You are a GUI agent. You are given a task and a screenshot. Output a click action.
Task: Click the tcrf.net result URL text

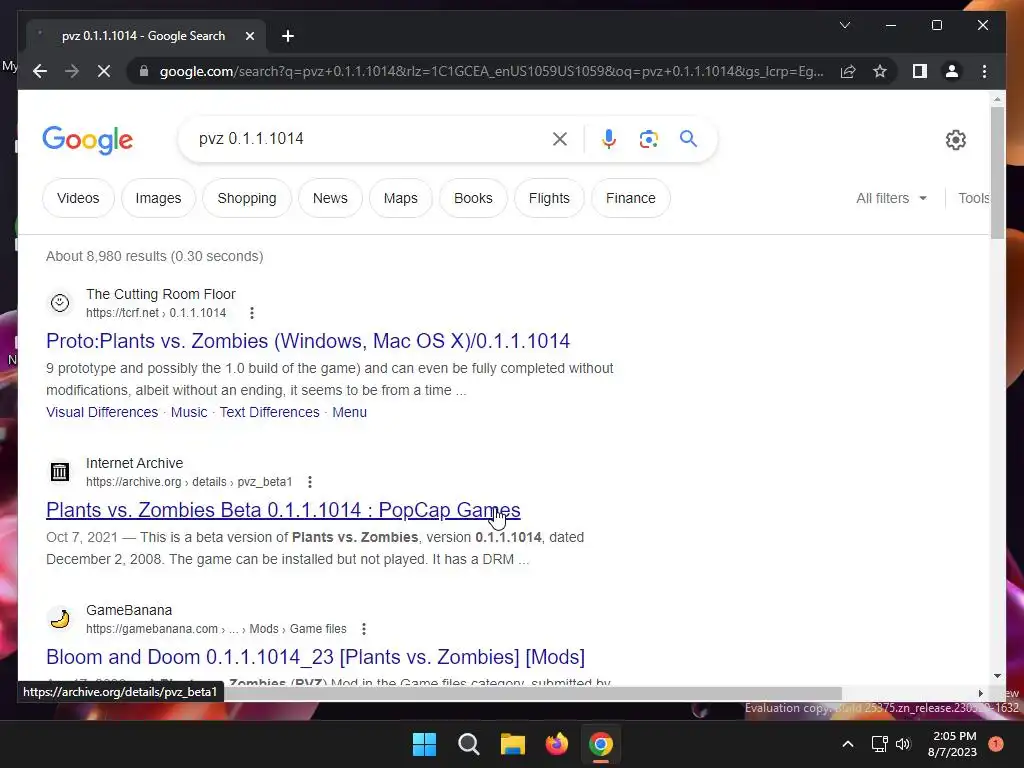156,313
